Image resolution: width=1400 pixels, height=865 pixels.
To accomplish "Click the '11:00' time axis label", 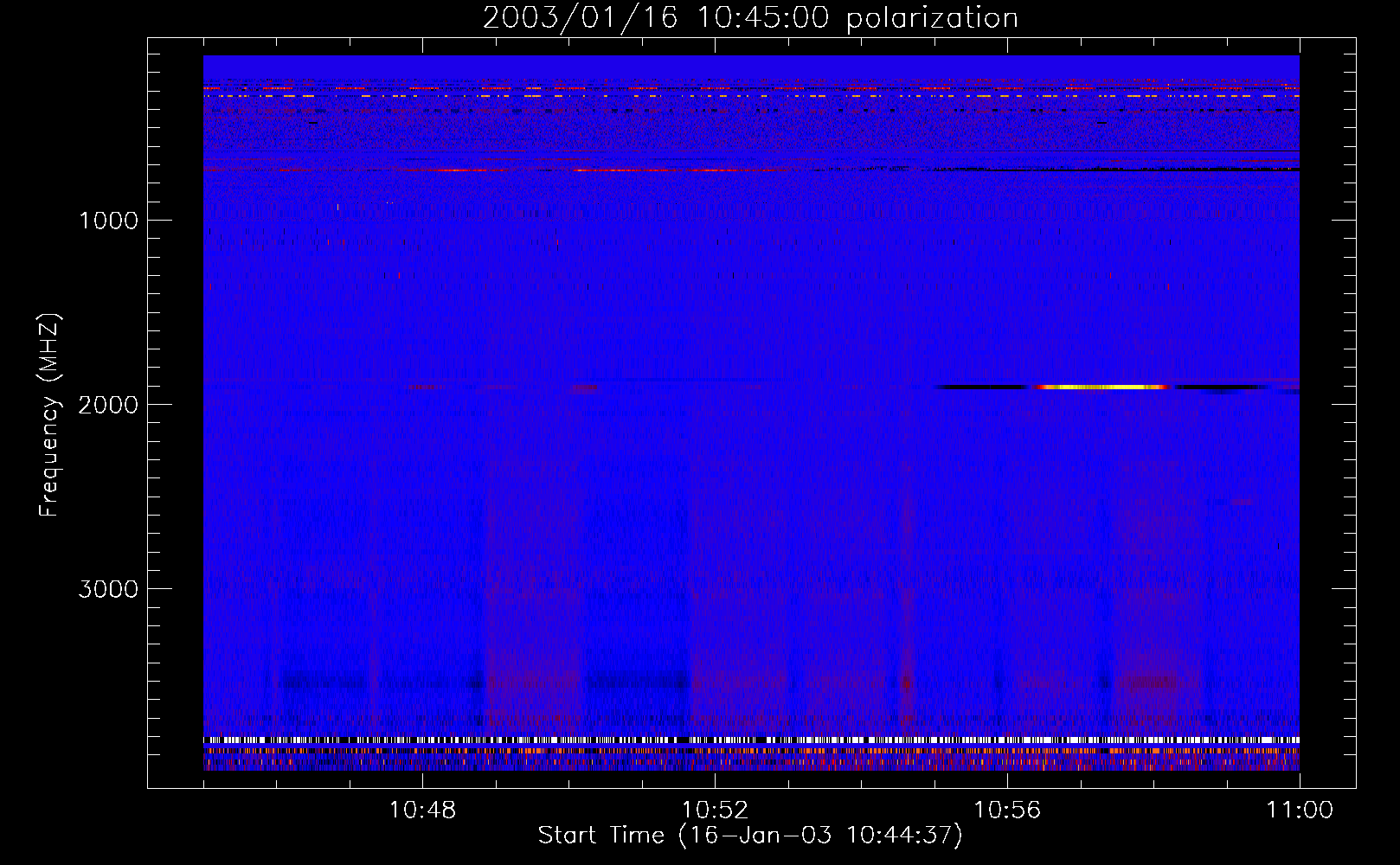I will (x=1300, y=811).
